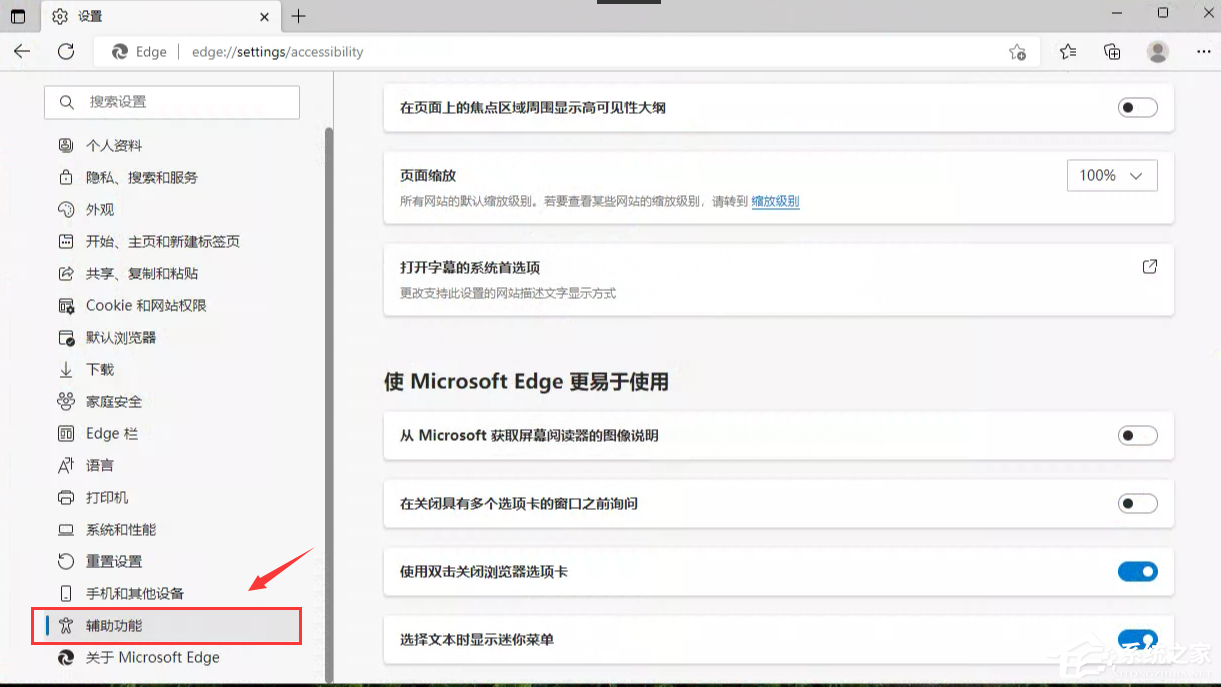Enable ask before closing multiple tabs window
The width and height of the screenshot is (1221, 687).
click(x=1137, y=504)
